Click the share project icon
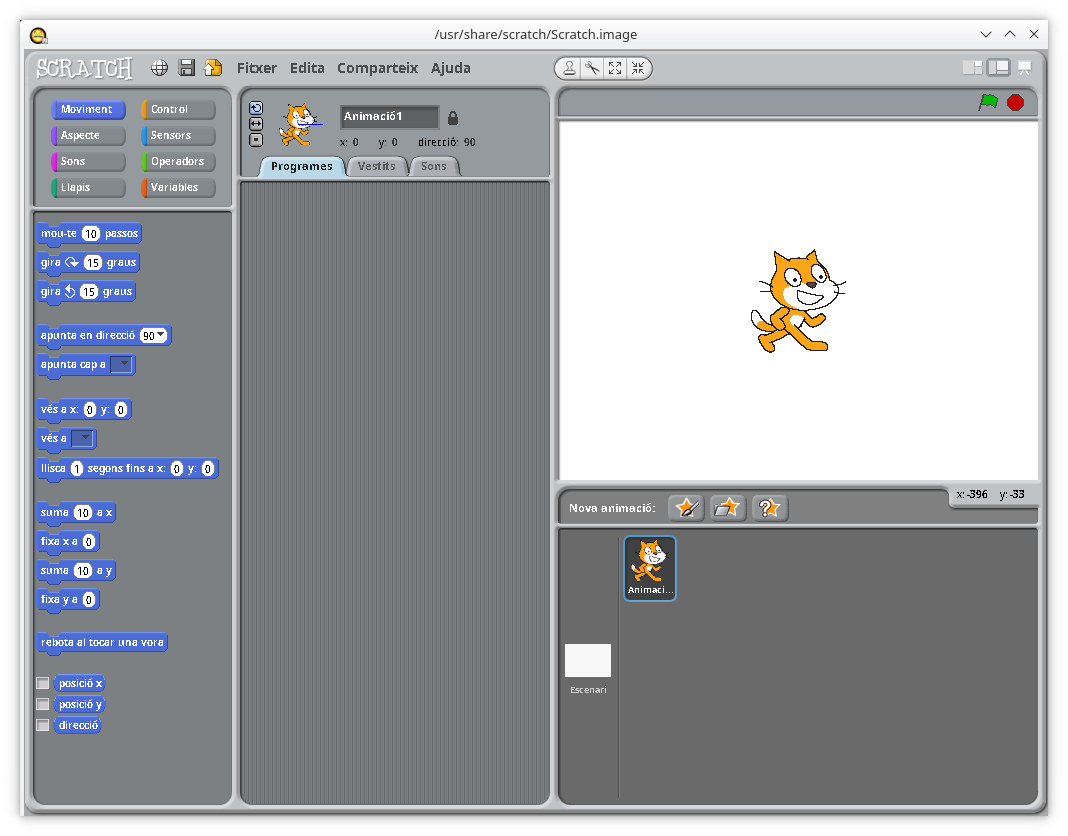Viewport: 1068px width, 836px height. click(213, 67)
